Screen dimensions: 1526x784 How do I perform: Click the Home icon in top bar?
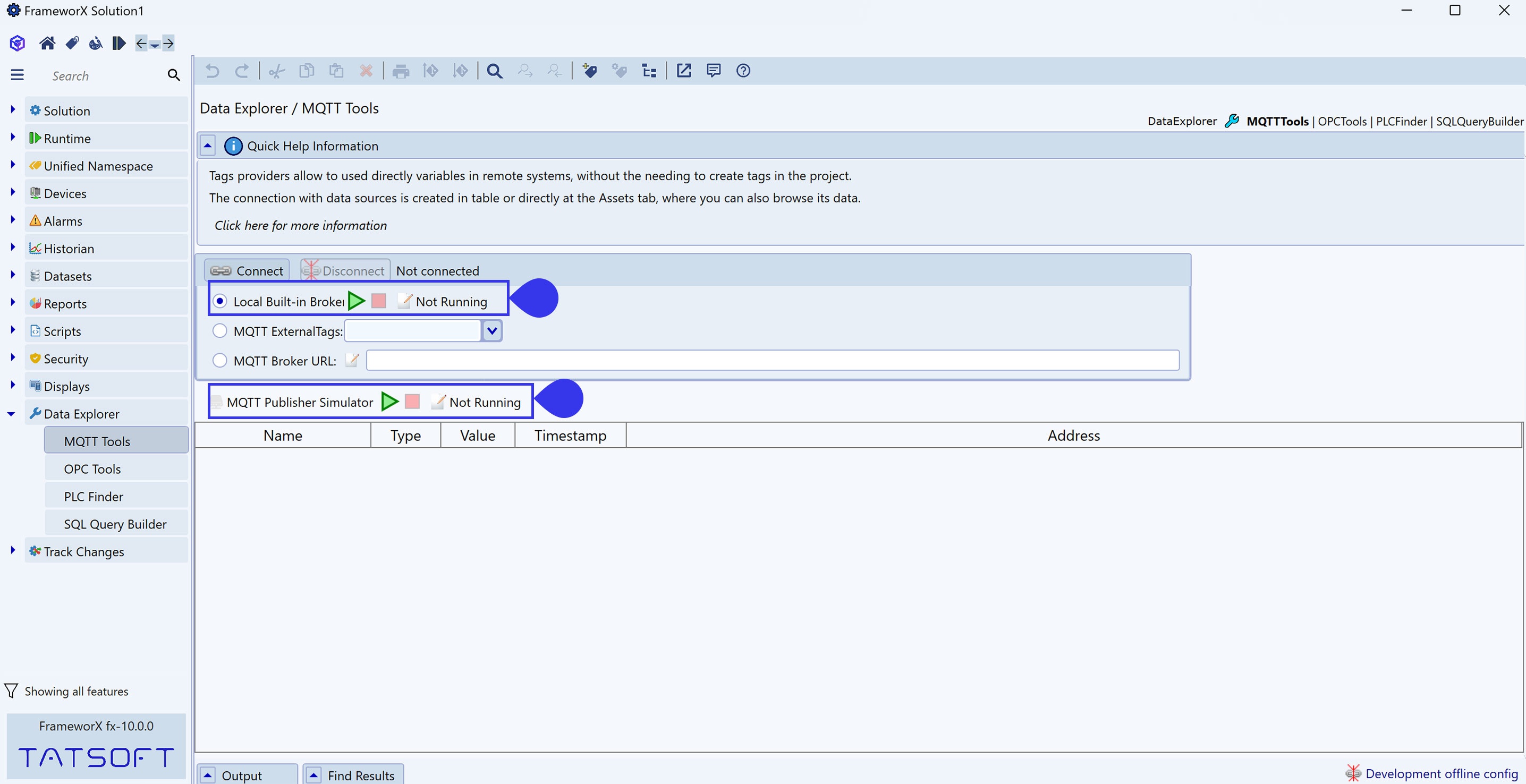47,43
